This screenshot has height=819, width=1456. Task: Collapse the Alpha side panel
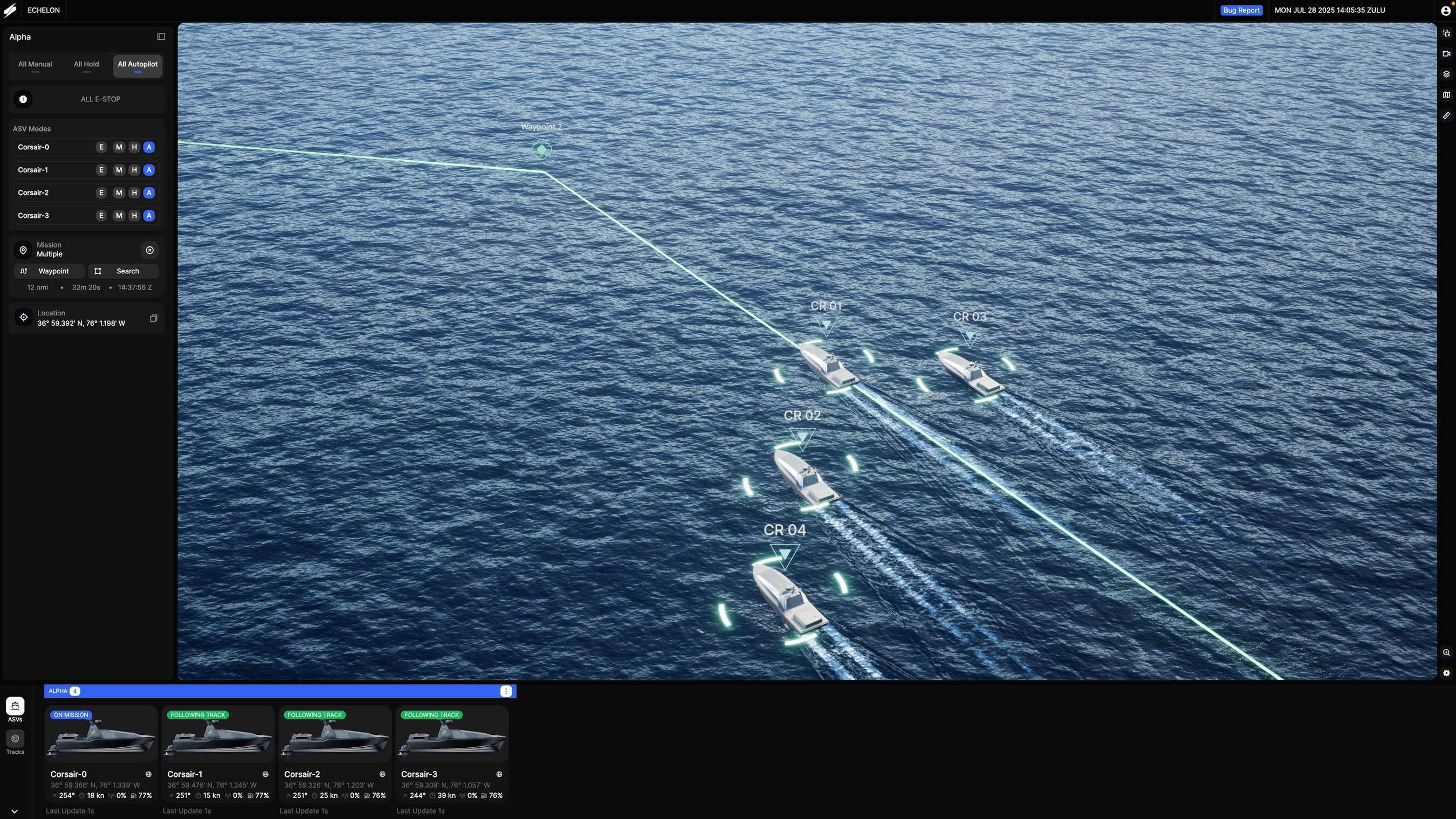click(161, 36)
